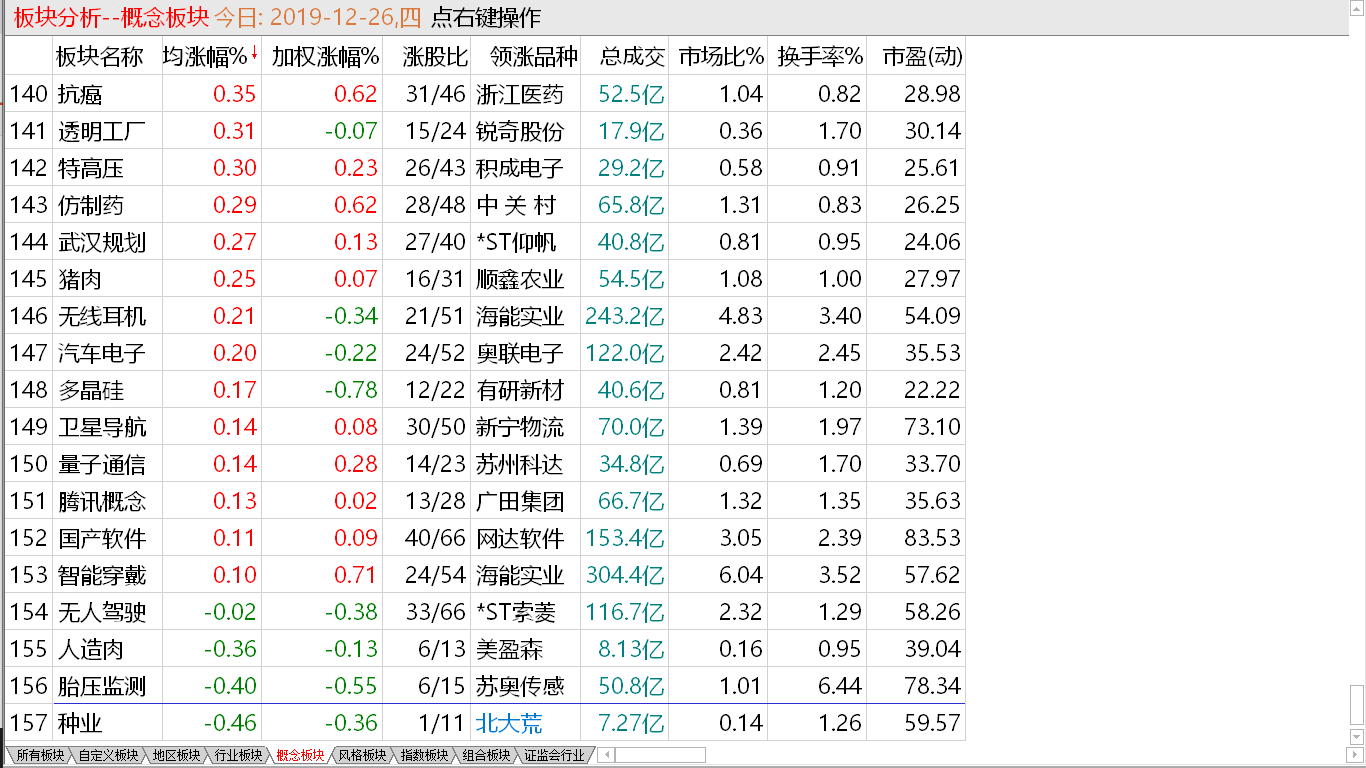Select the 特高压 sector name
Screen dimensions: 1366x768
click(x=91, y=168)
